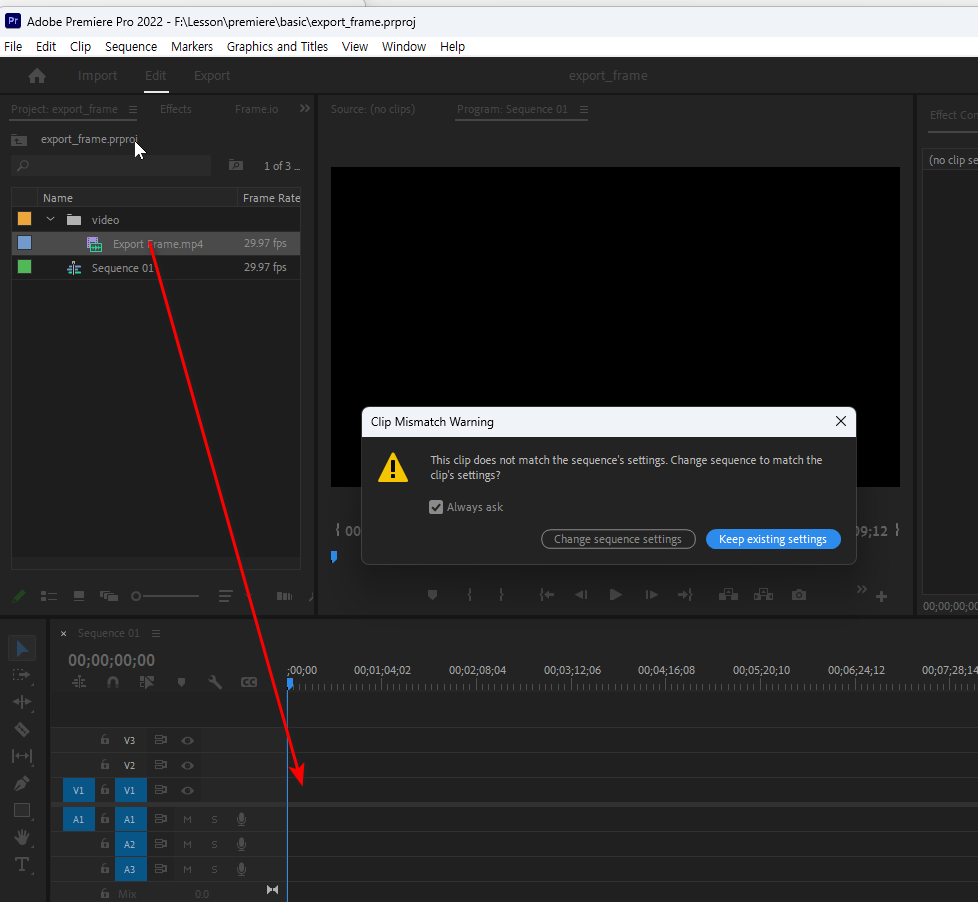
Task: Adjust the project panel zoom slider
Action: [138, 596]
